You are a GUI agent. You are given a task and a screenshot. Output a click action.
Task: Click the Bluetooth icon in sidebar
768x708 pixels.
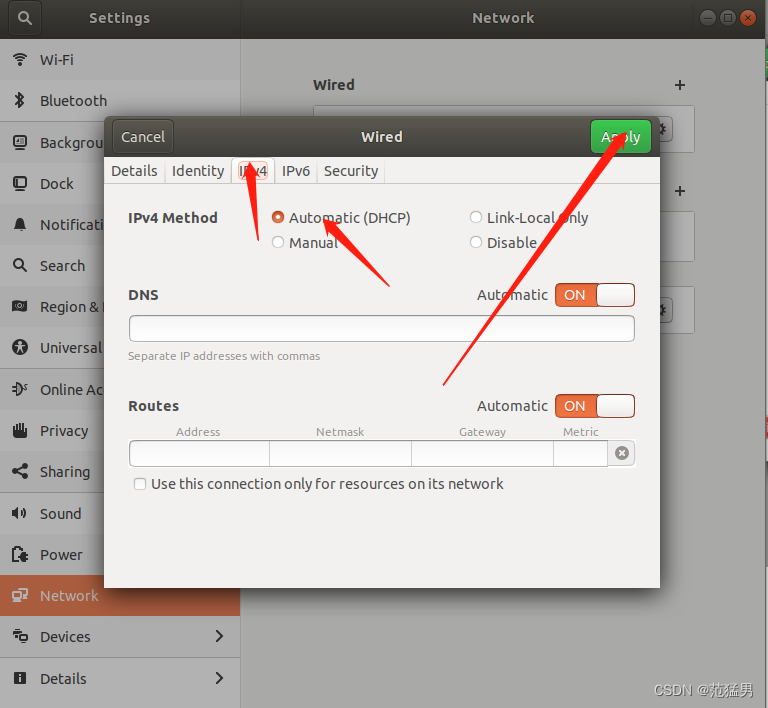(20, 100)
